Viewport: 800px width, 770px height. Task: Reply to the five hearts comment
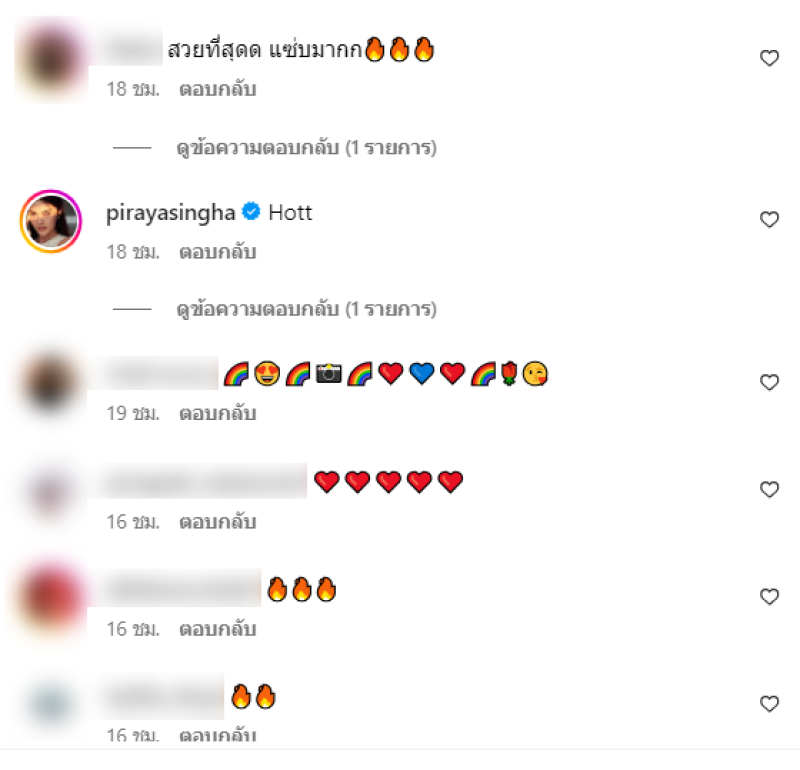coord(217,522)
